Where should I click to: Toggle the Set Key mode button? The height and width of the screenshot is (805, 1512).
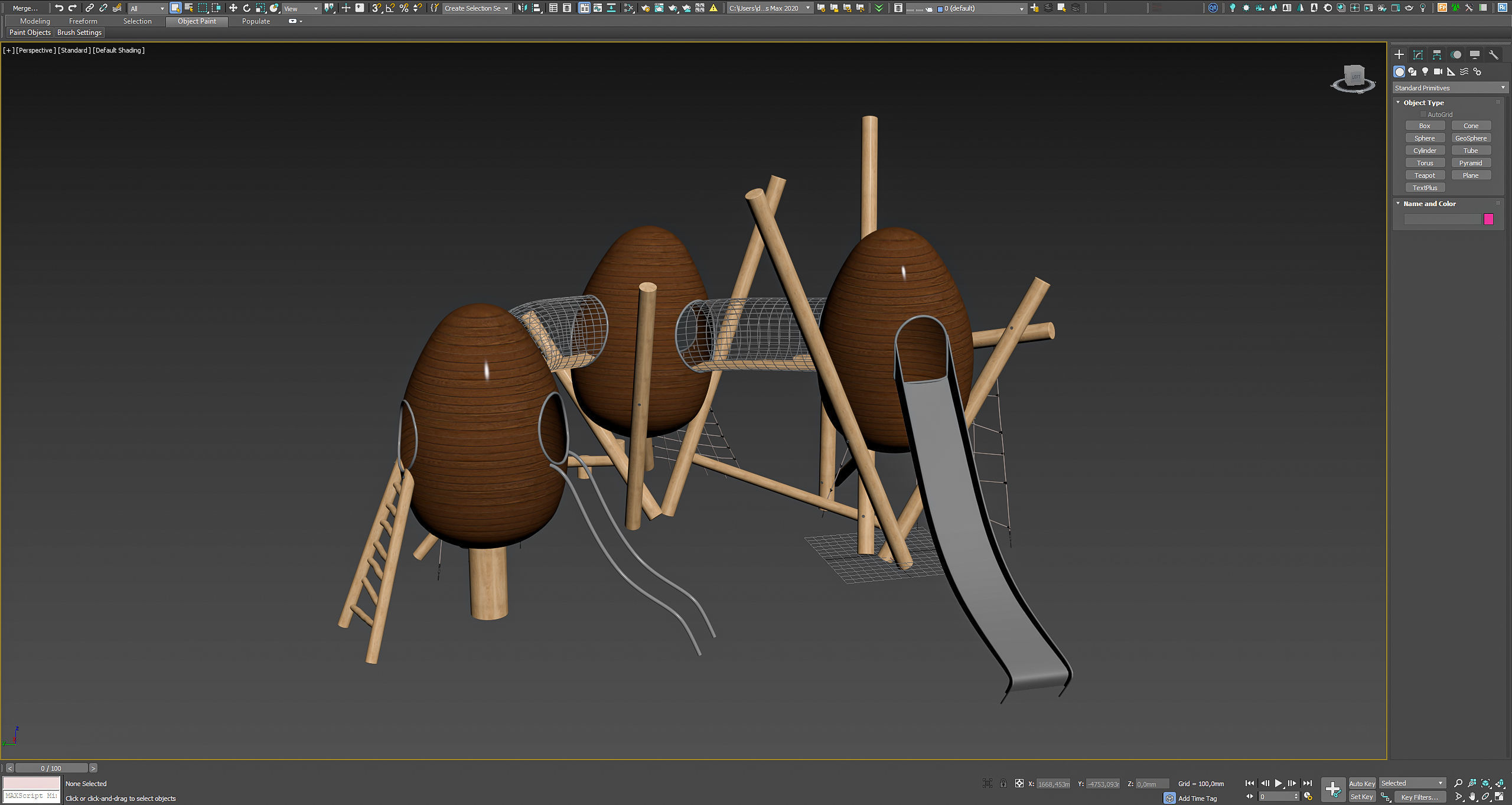1362,797
